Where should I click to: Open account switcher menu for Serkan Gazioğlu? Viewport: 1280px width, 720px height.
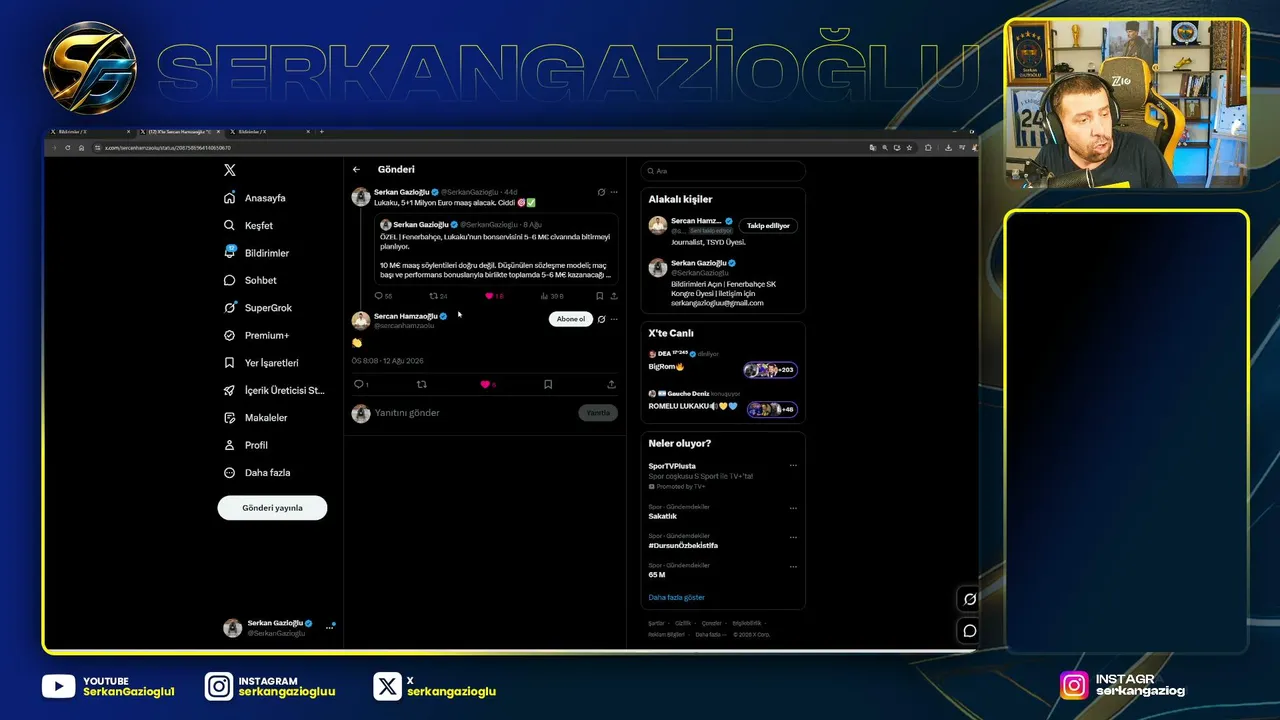[278, 627]
